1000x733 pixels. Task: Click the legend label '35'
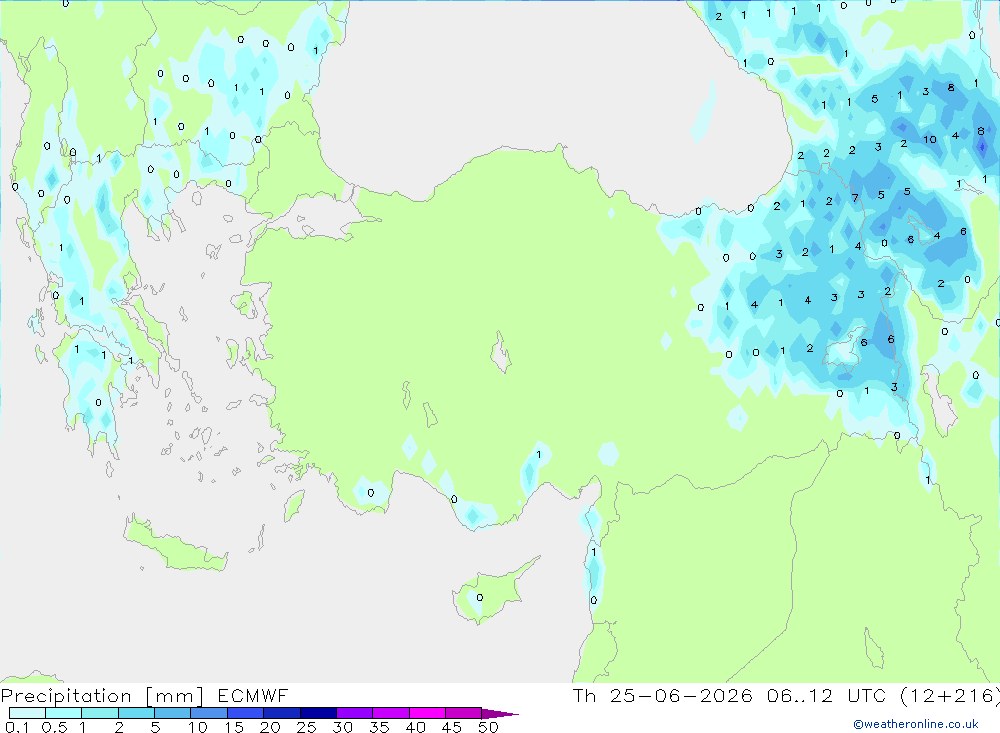[x=379, y=727]
